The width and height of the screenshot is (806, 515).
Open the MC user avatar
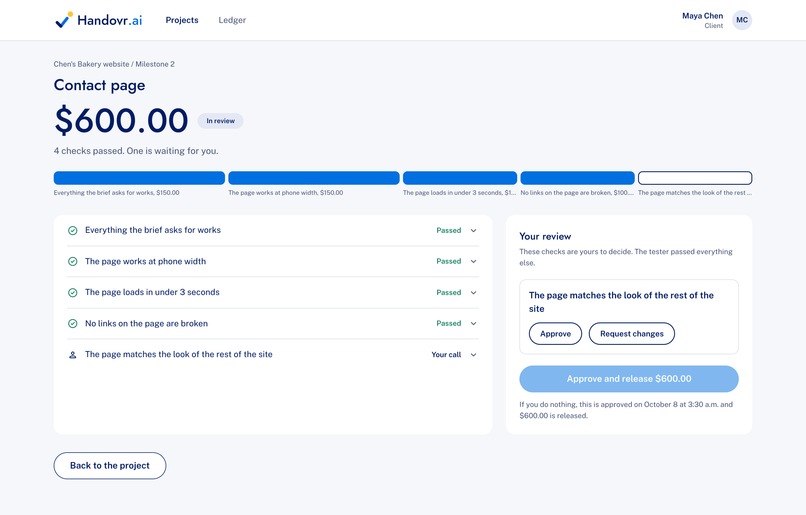point(742,20)
